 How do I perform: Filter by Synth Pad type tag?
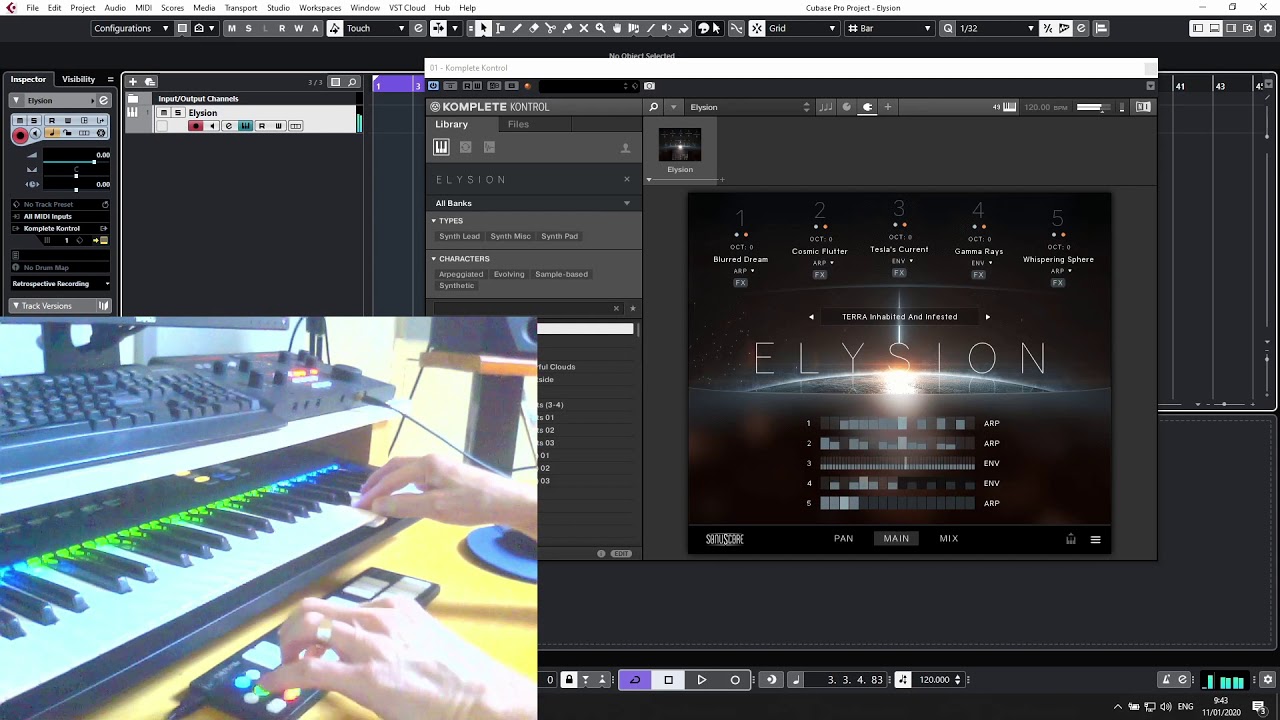(559, 236)
